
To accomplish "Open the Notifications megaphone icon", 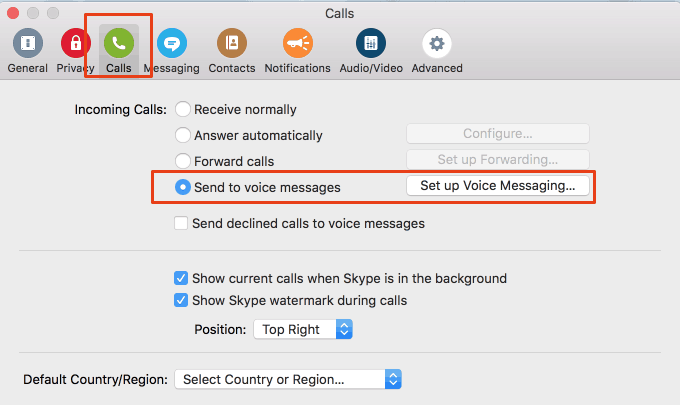I will (x=298, y=43).
